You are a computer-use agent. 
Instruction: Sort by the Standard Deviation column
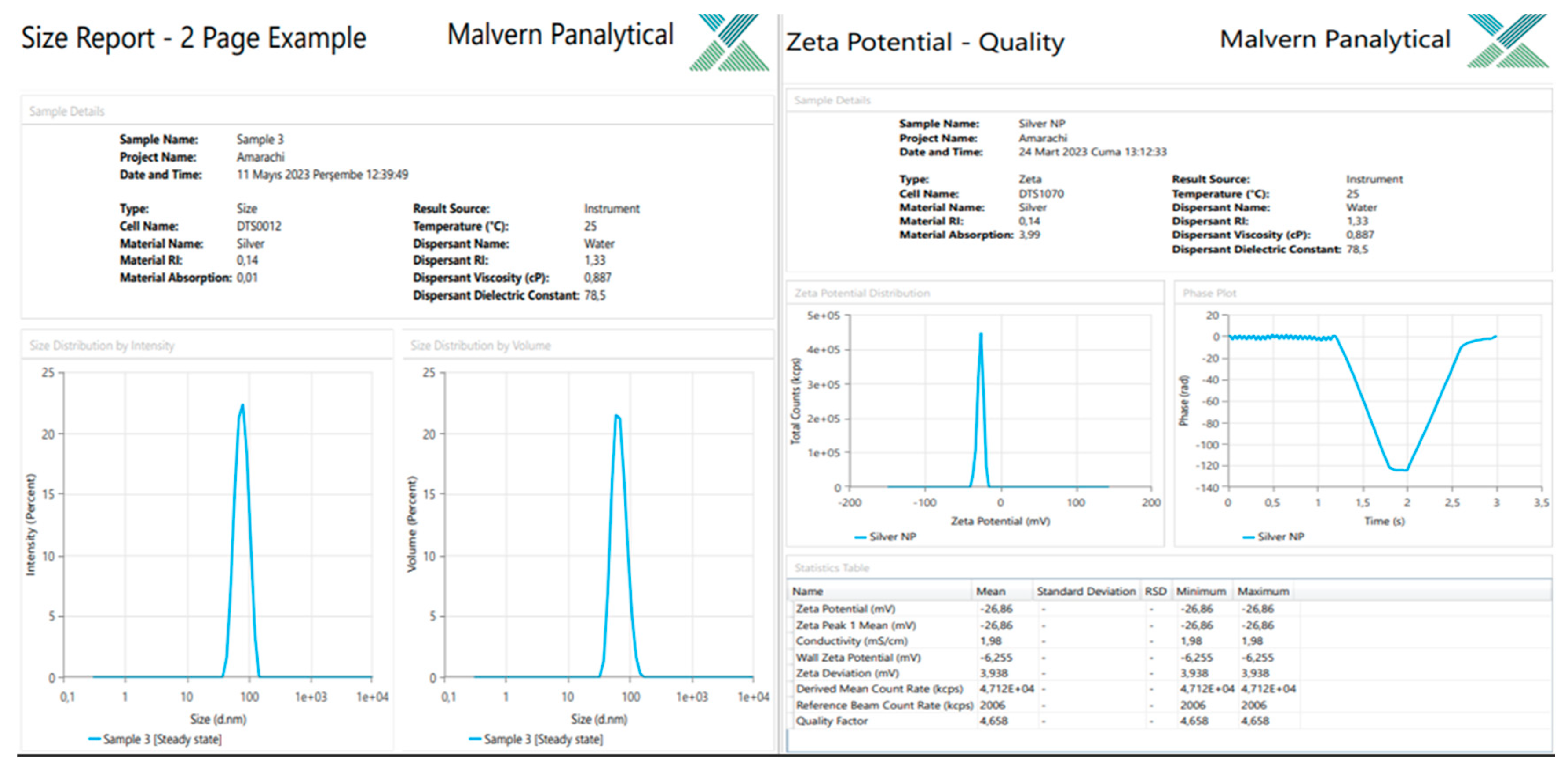pos(1086,591)
